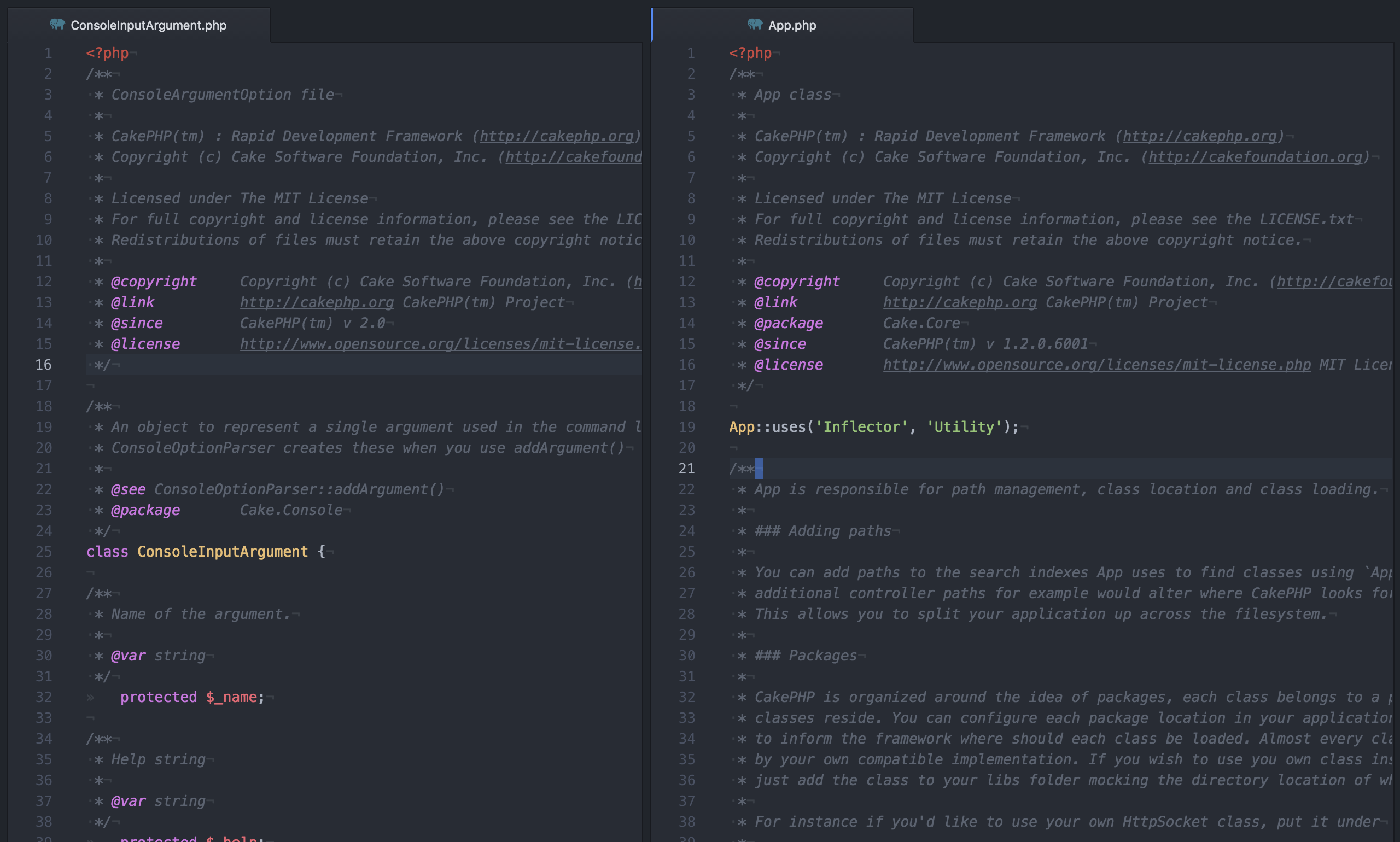Click line number 16 in left pane gutter
The width and height of the screenshot is (1400, 842).
[x=44, y=365]
